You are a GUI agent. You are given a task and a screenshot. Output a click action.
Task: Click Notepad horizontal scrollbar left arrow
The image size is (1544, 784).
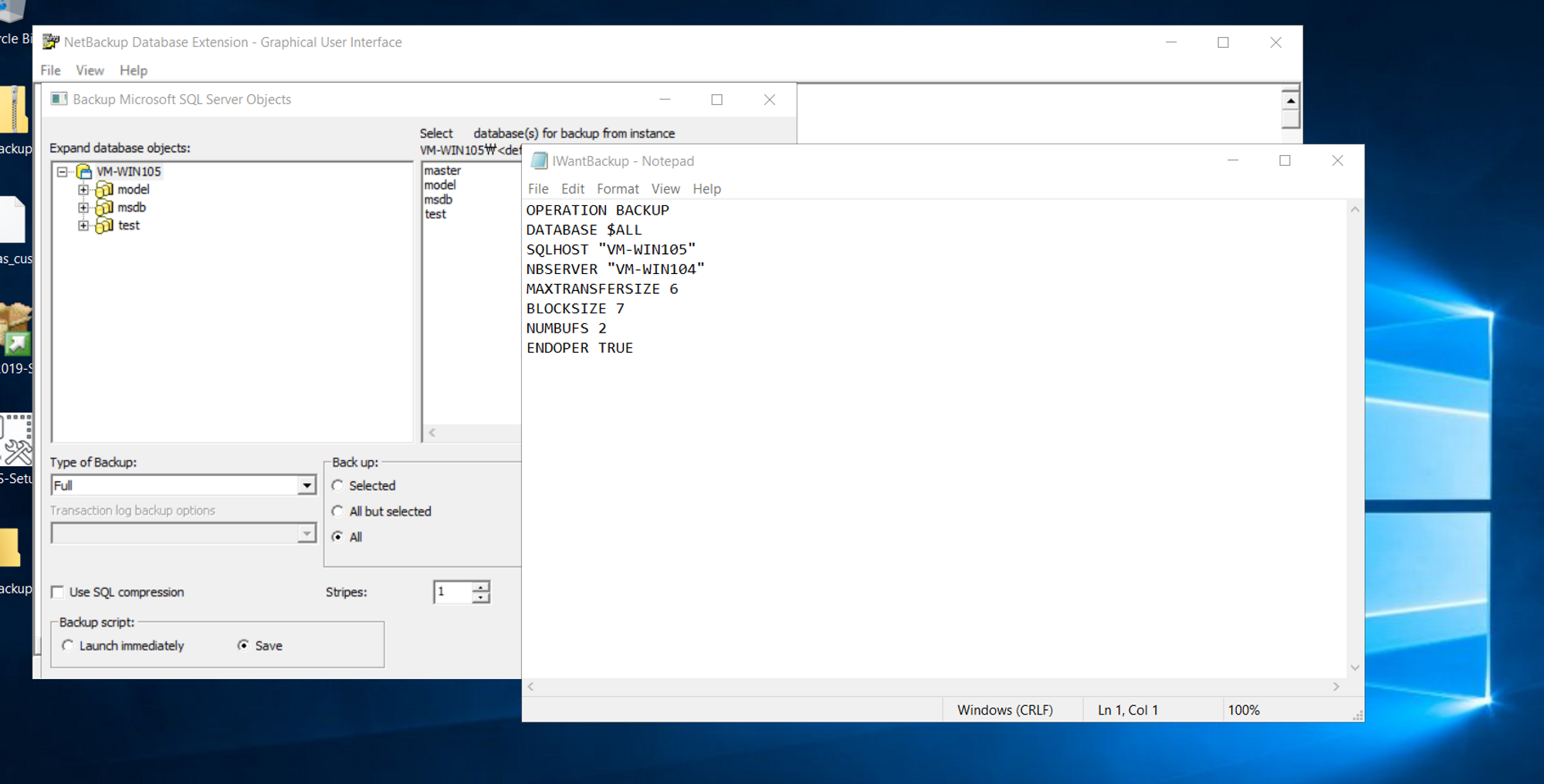pyautogui.click(x=530, y=686)
